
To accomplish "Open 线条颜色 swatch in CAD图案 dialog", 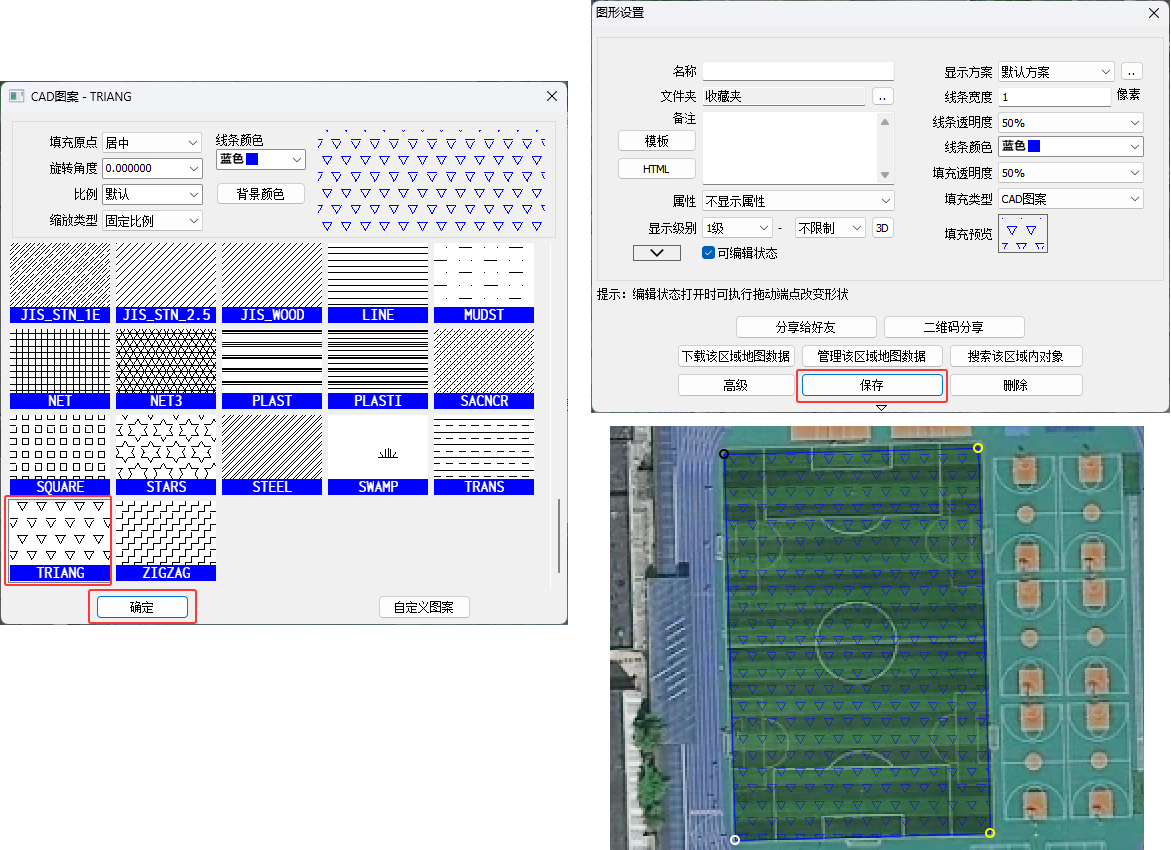I will (x=261, y=159).
